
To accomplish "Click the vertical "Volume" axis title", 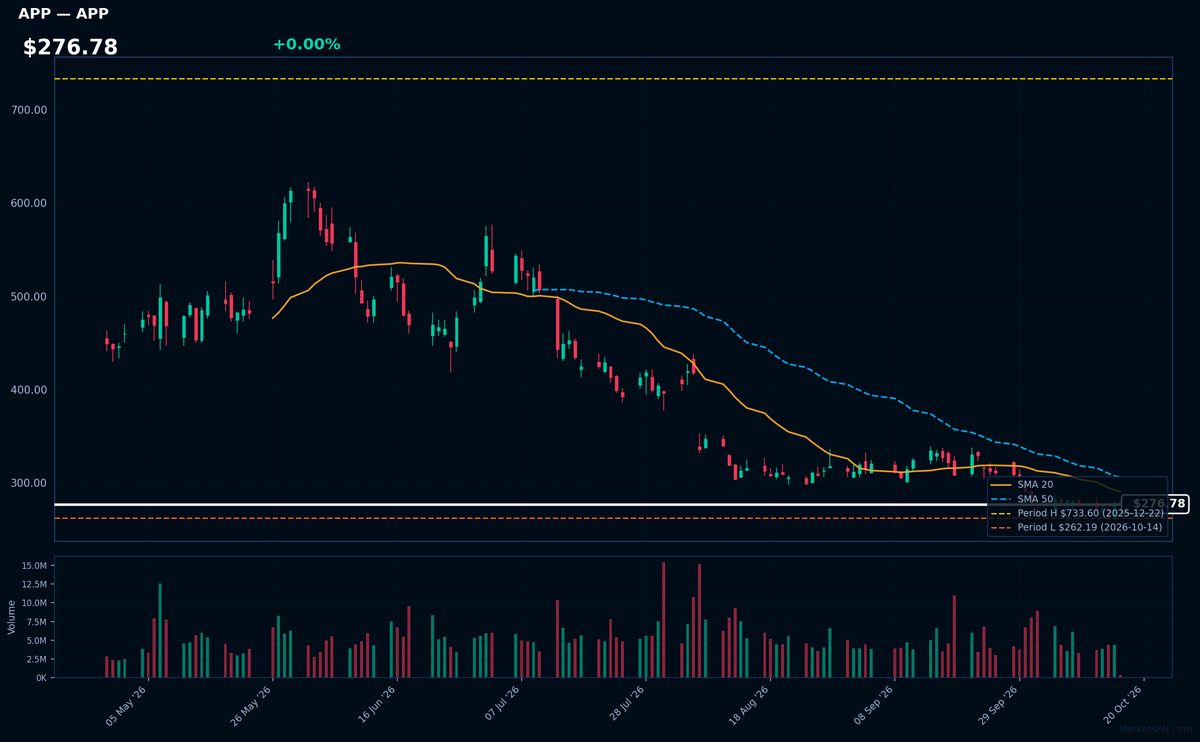I will 12,617.
